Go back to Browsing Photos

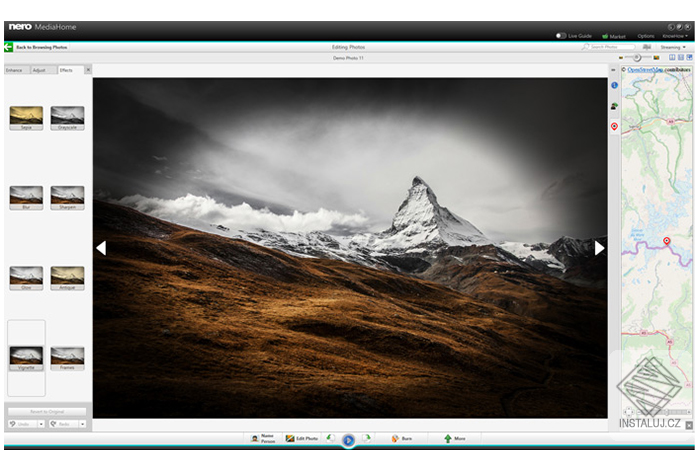click(42, 47)
